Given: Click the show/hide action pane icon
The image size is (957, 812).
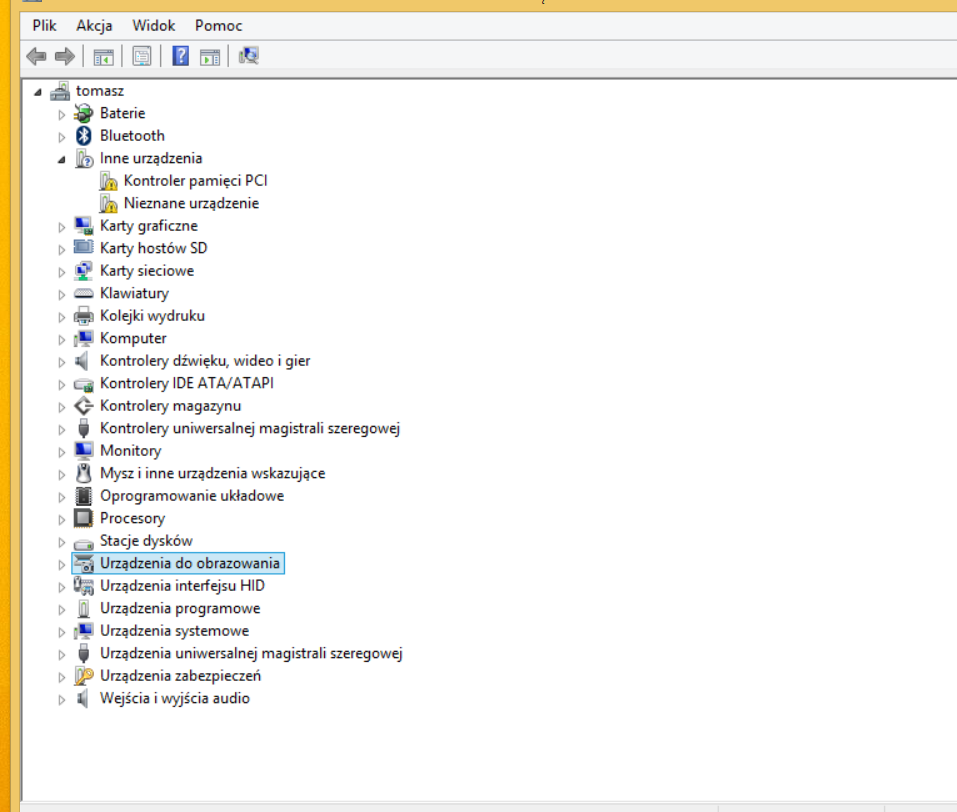Looking at the screenshot, I should pyautogui.click(x=209, y=56).
